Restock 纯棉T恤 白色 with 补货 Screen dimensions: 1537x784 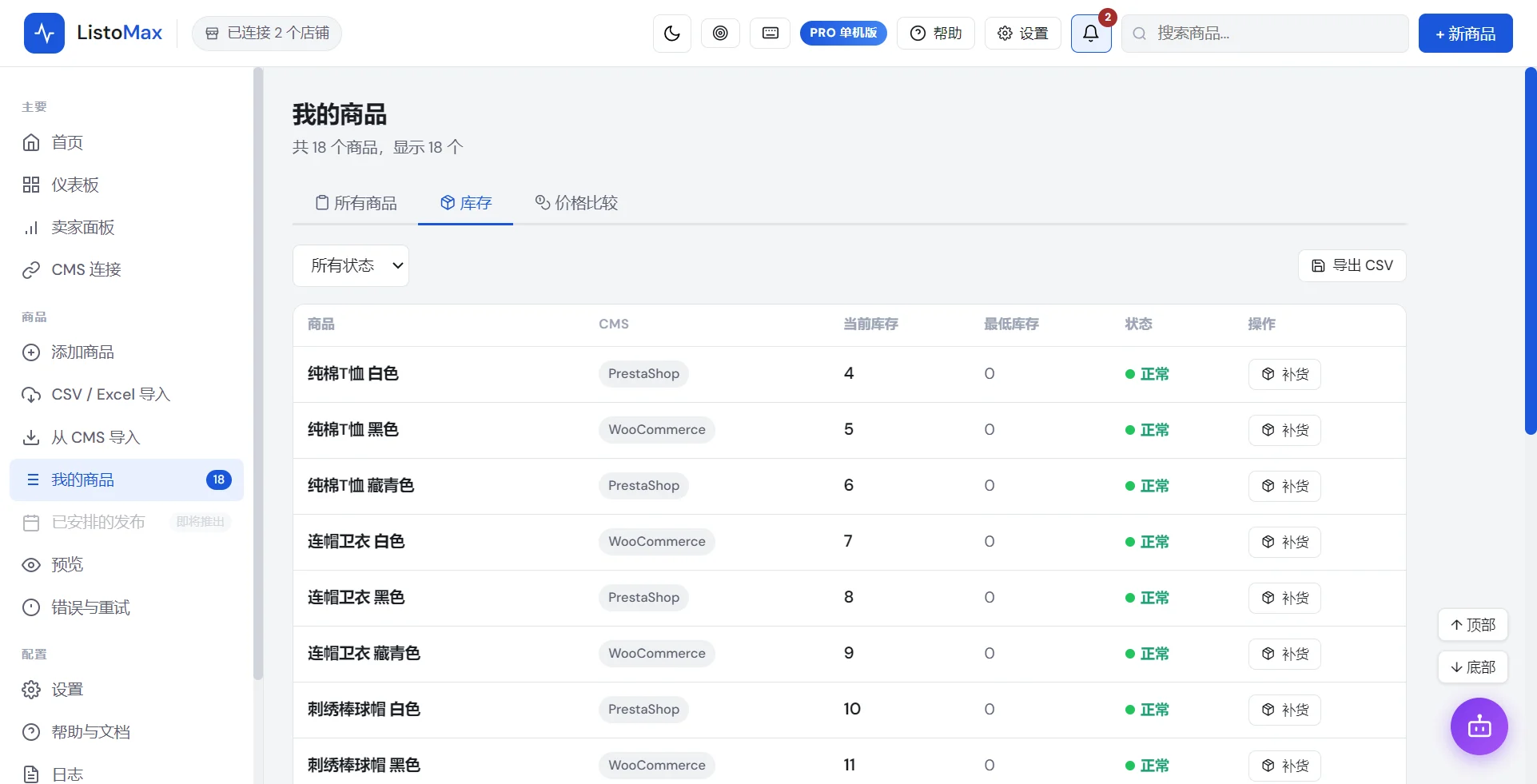[x=1284, y=374]
